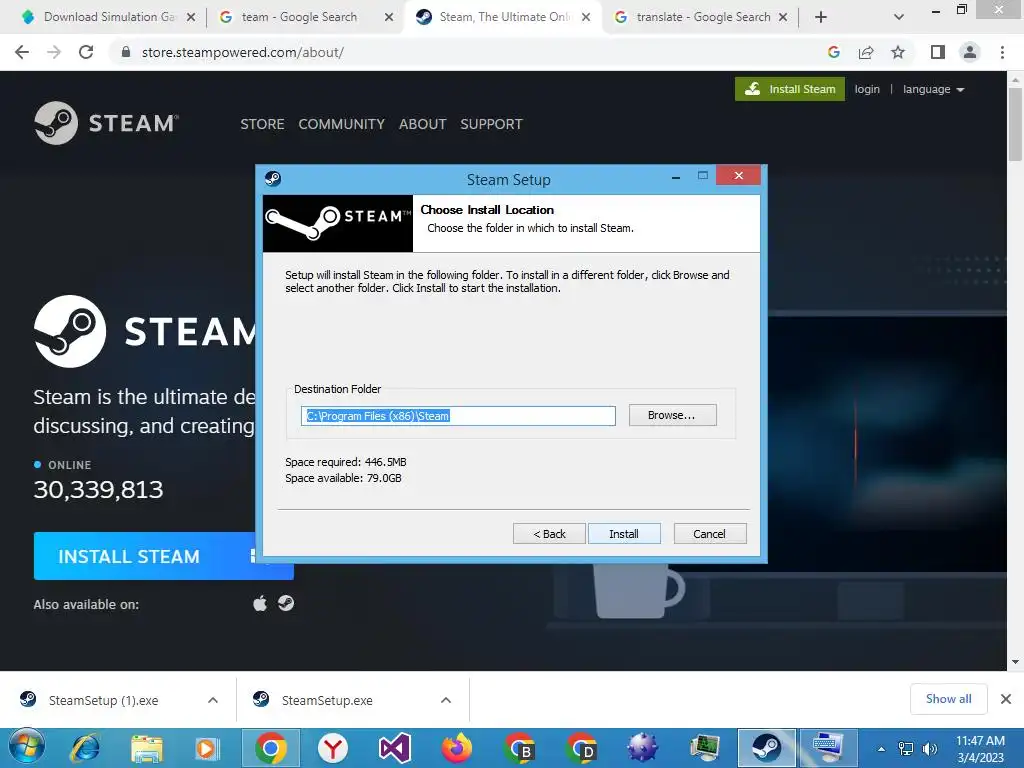Image resolution: width=1024 pixels, height=768 pixels.
Task: Click the network icon in system tray
Action: coord(906,748)
